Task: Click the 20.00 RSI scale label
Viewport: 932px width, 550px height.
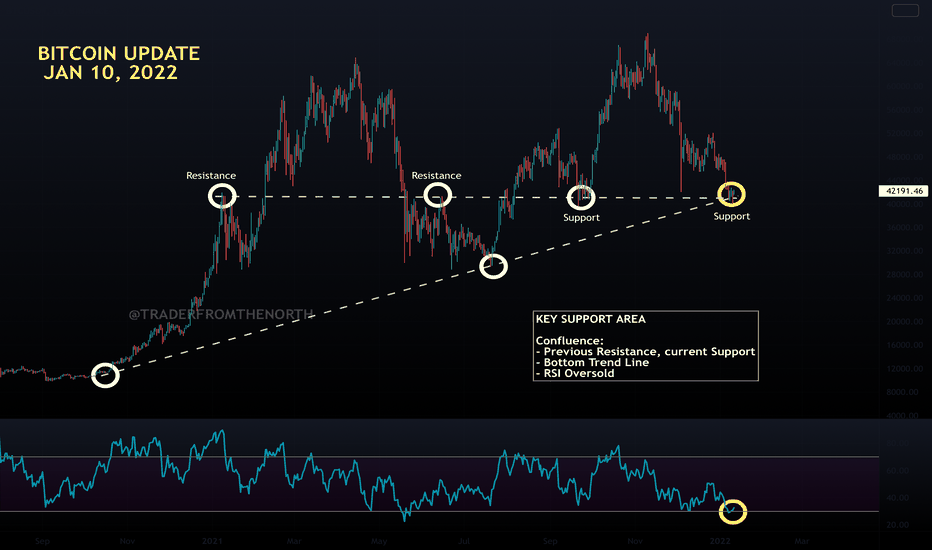Action: pyautogui.click(x=898, y=525)
